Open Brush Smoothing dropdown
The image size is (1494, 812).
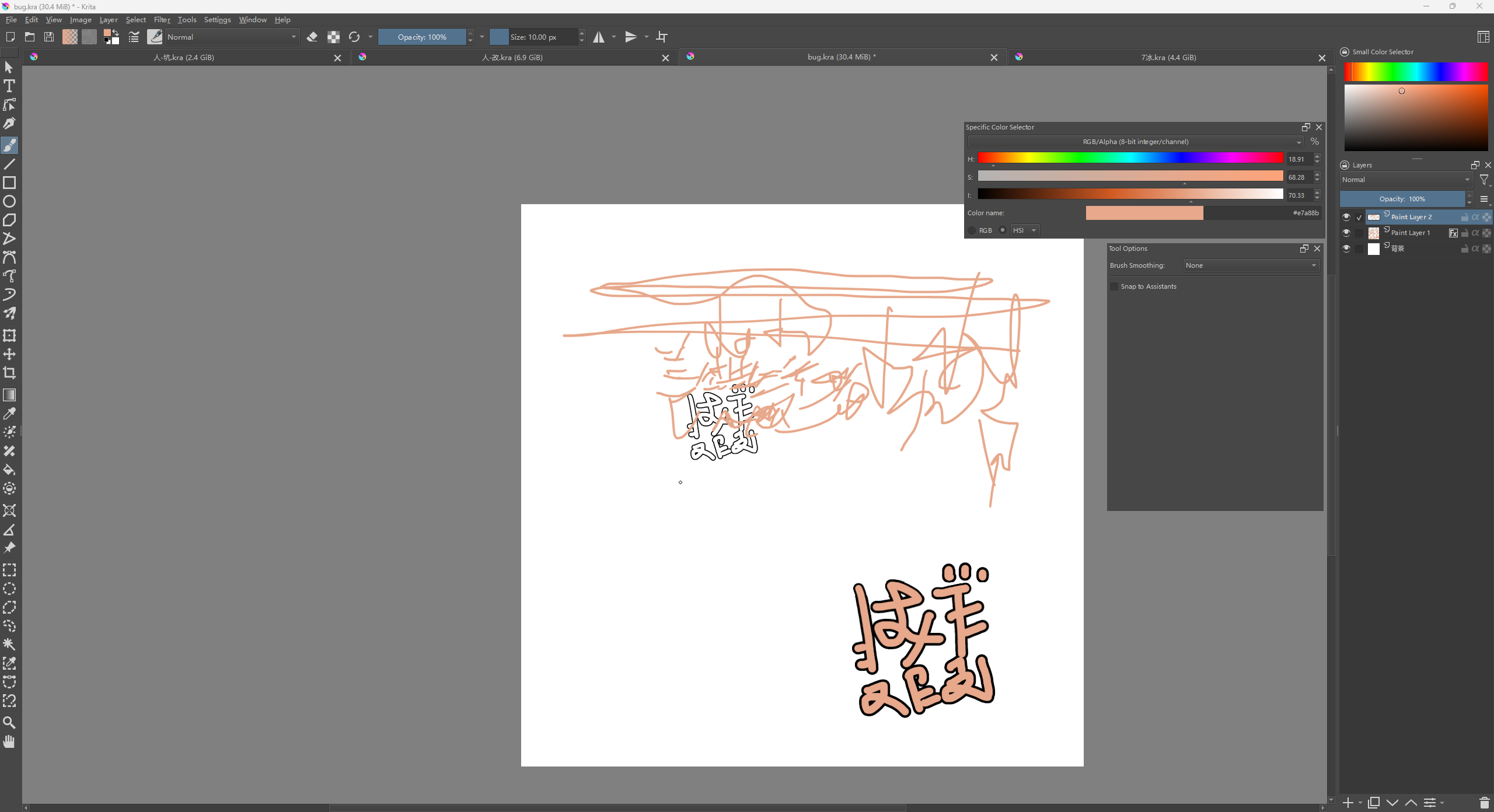(1251, 265)
